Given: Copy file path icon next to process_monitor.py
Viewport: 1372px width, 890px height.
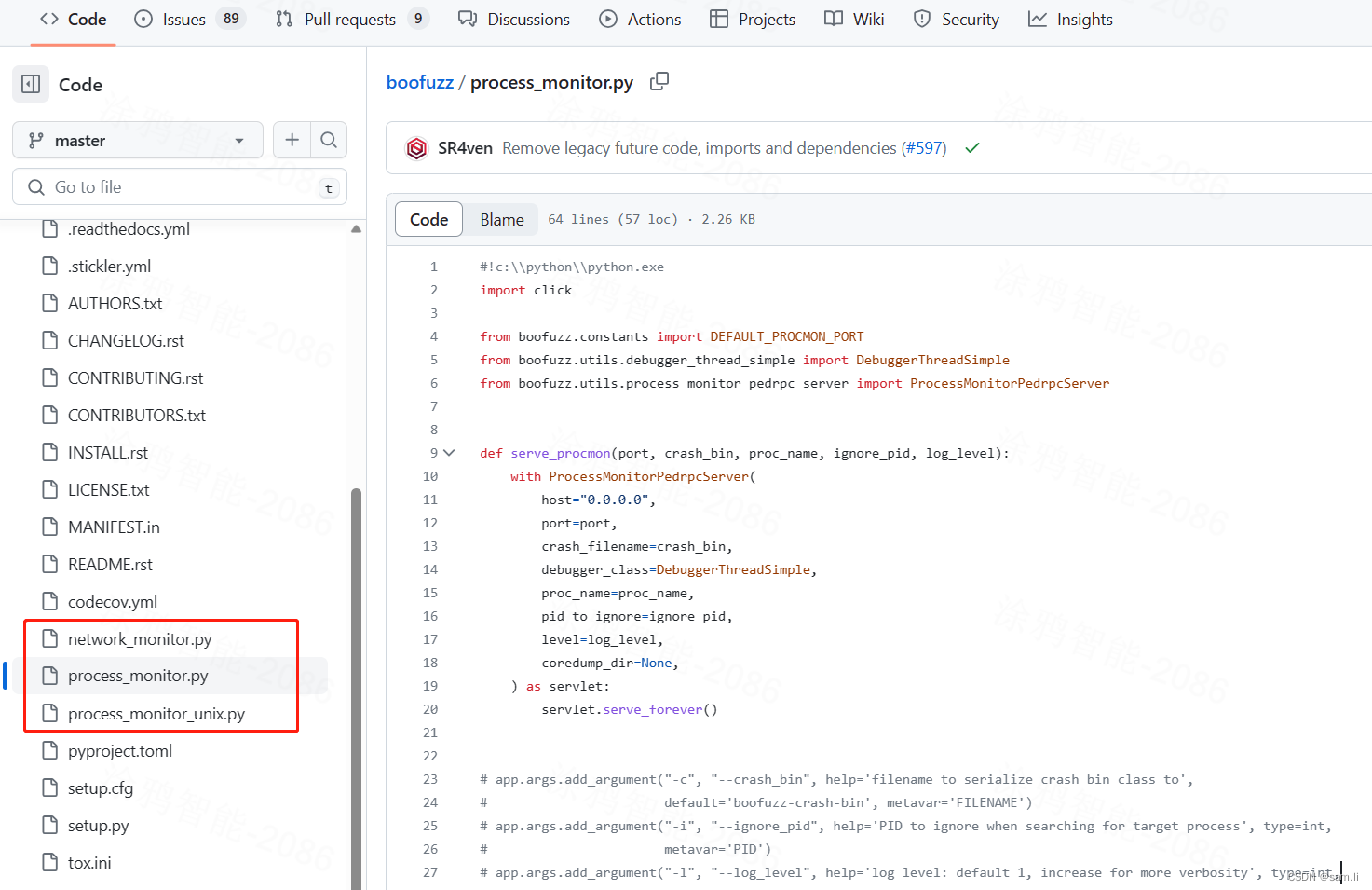Looking at the screenshot, I should click(x=659, y=81).
